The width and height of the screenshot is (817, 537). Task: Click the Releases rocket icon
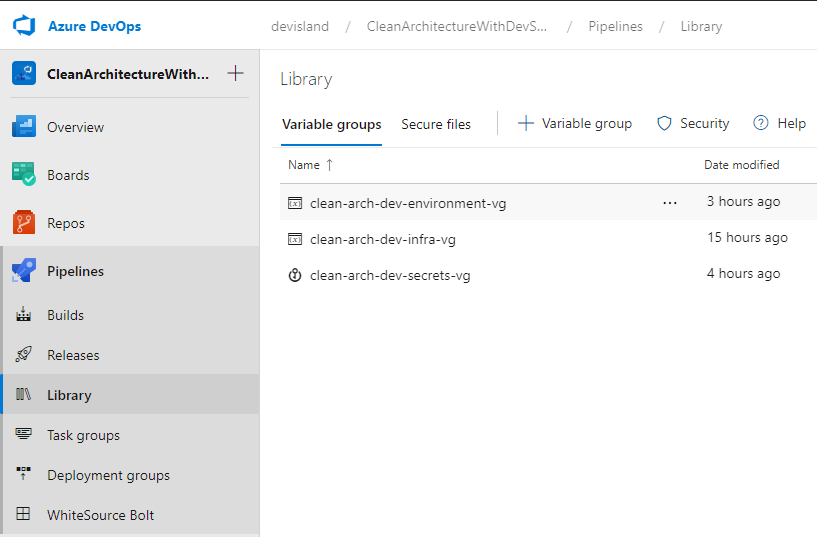click(23, 355)
